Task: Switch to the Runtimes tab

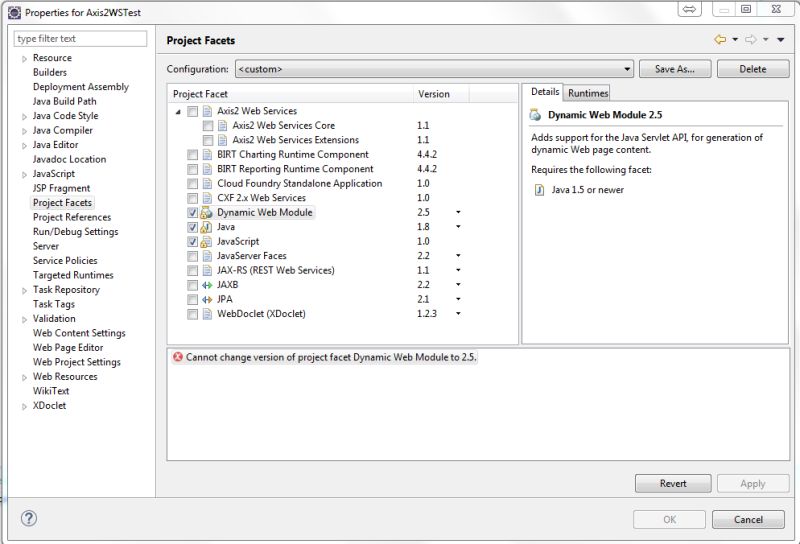Action: click(588, 93)
